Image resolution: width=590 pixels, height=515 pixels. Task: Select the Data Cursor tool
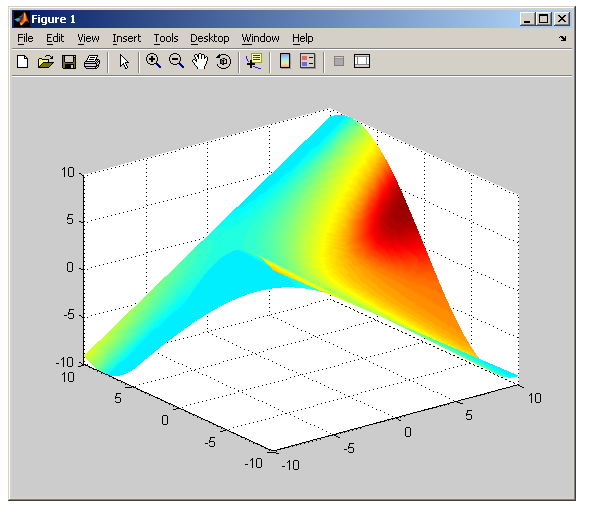tap(254, 61)
